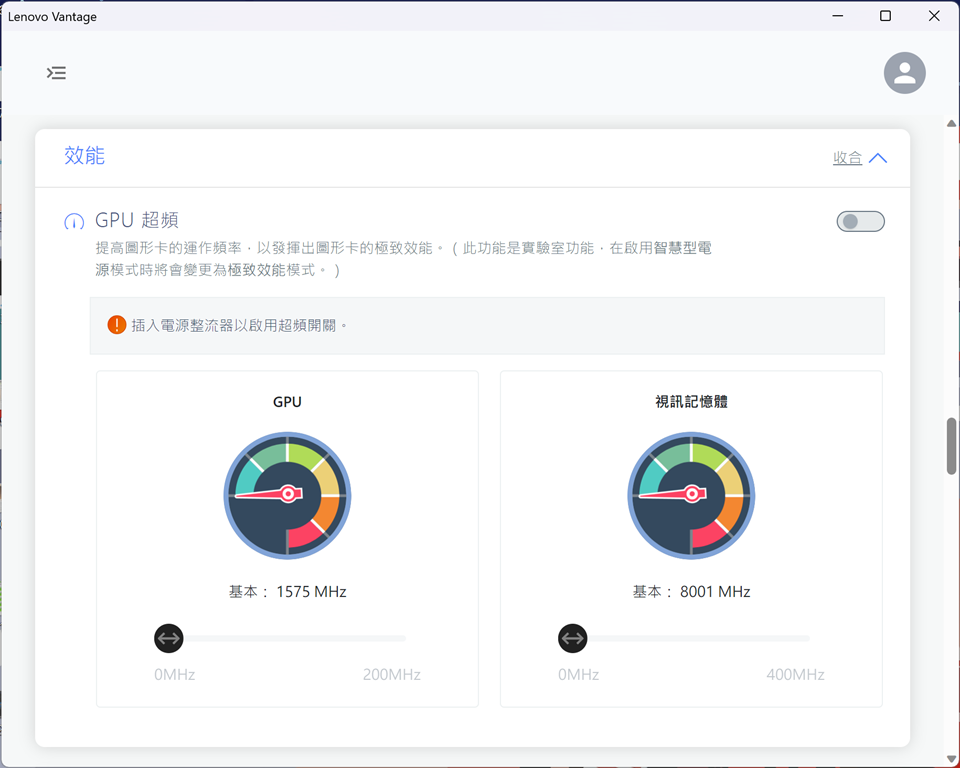Click the 效能 section heading
Viewport: 960px width, 768px height.
pyautogui.click(x=84, y=156)
